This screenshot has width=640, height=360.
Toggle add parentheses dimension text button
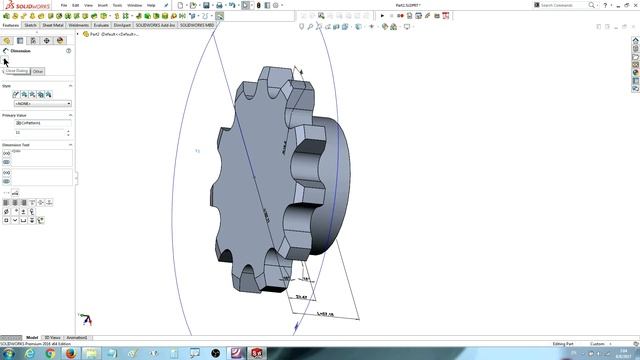tap(7, 153)
